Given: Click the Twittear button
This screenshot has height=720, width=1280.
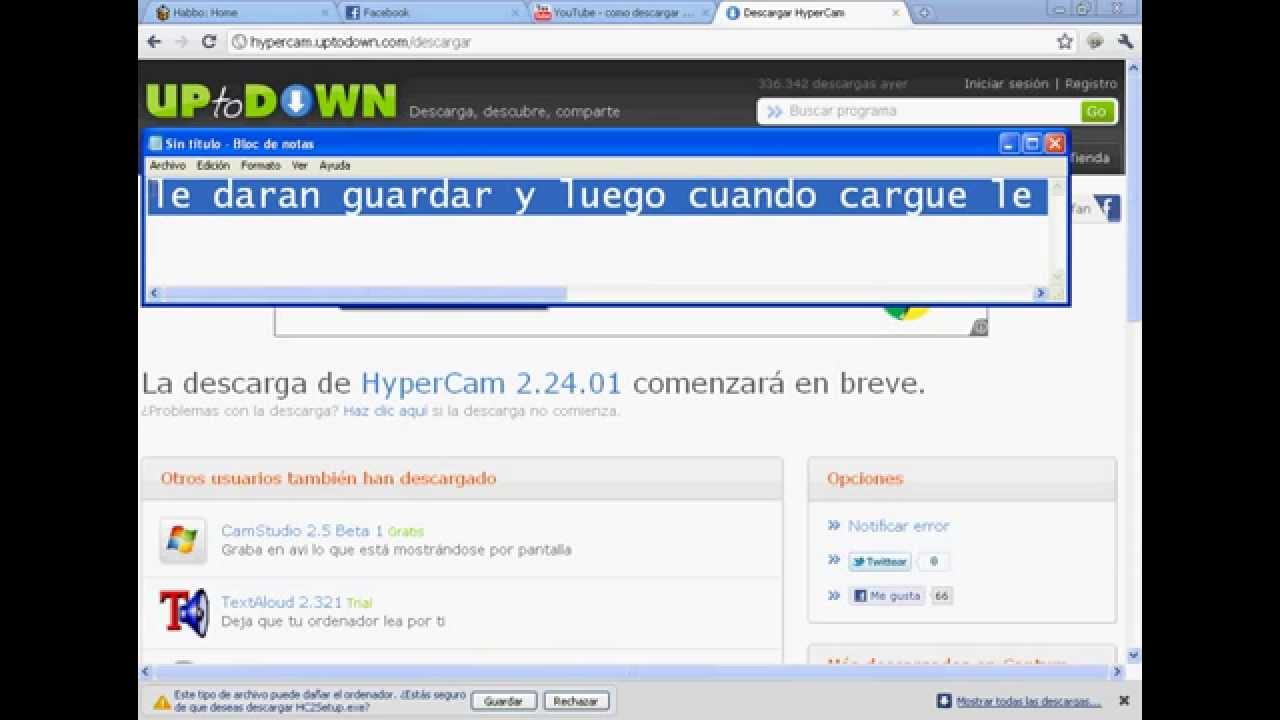Looking at the screenshot, I should point(879,562).
